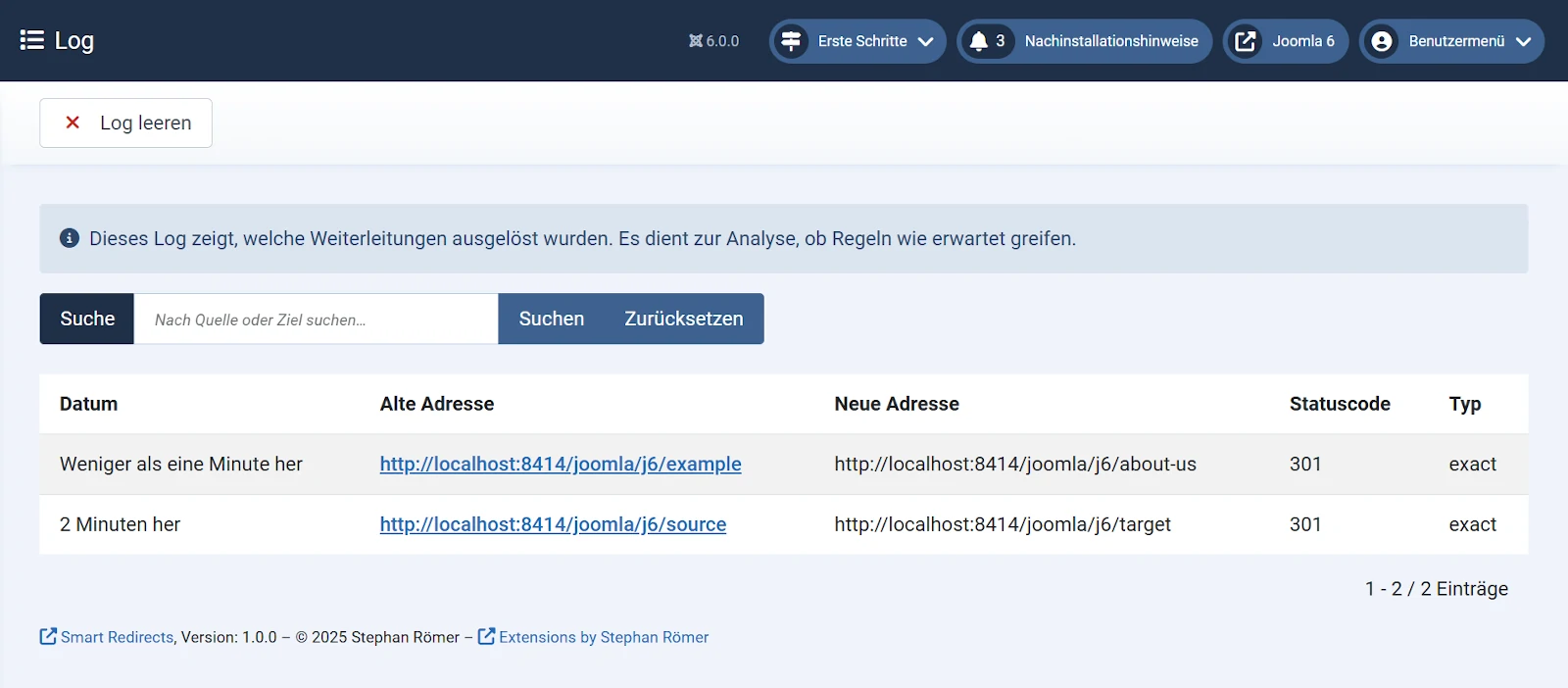Open Nachinstallationshinweise notifications
Screen dimensions: 1568x688
point(1110,41)
